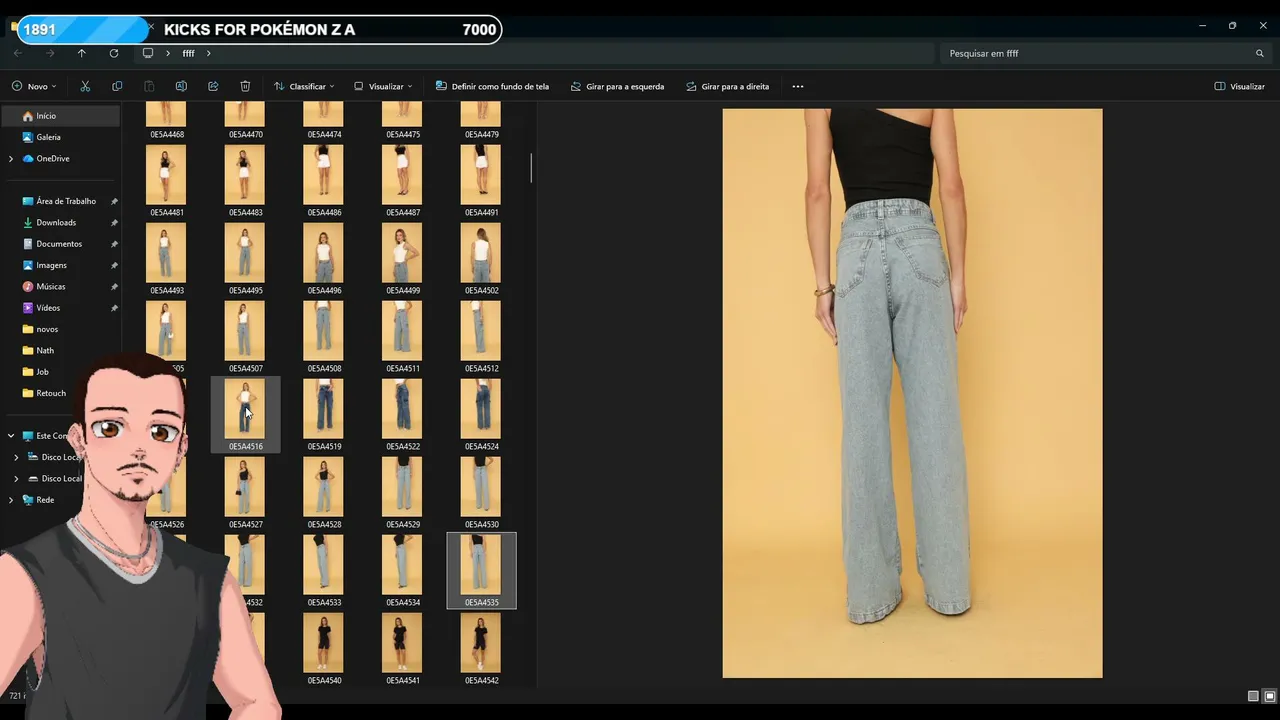
Task: Click the Área de Trabalho desktop icon
Action: click(28, 201)
